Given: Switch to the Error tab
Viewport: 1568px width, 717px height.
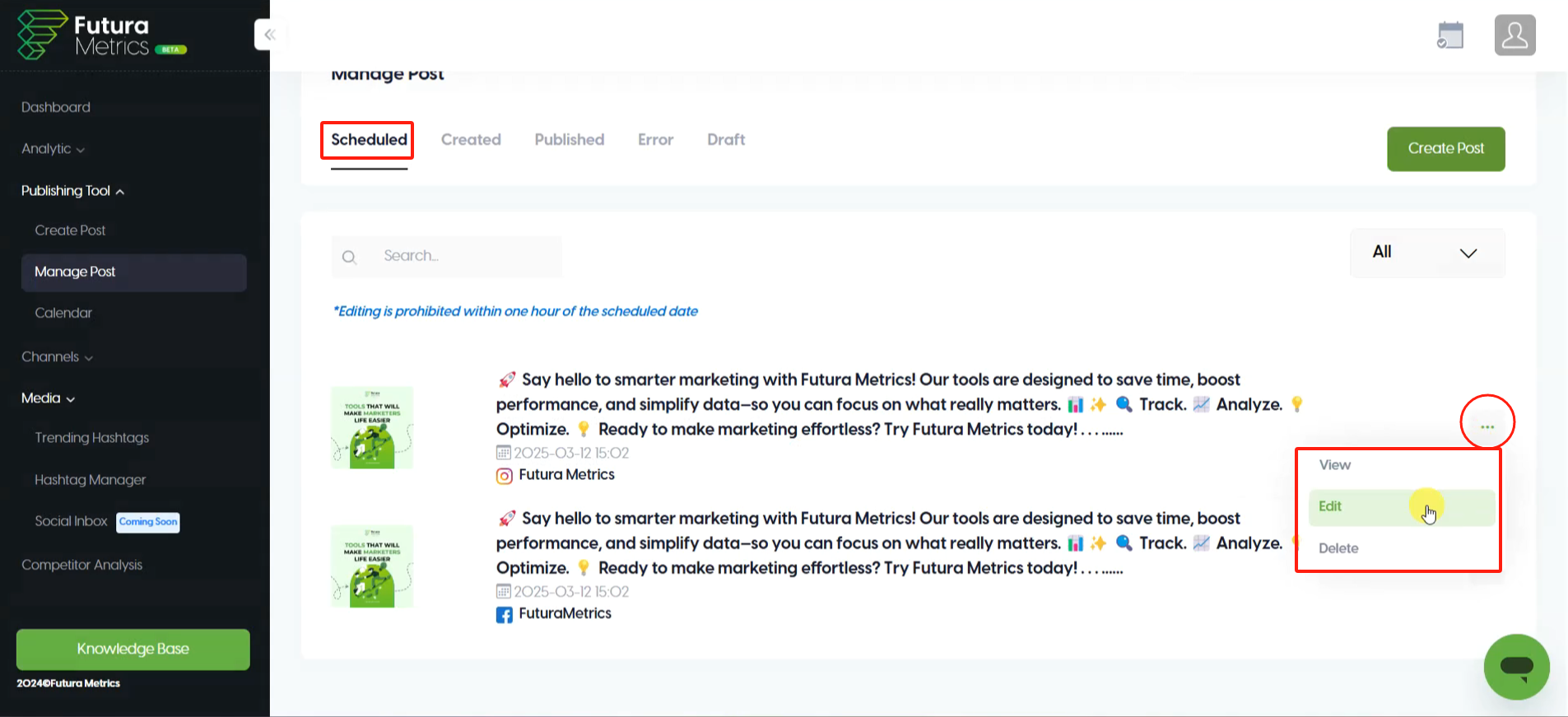Looking at the screenshot, I should click(x=655, y=140).
